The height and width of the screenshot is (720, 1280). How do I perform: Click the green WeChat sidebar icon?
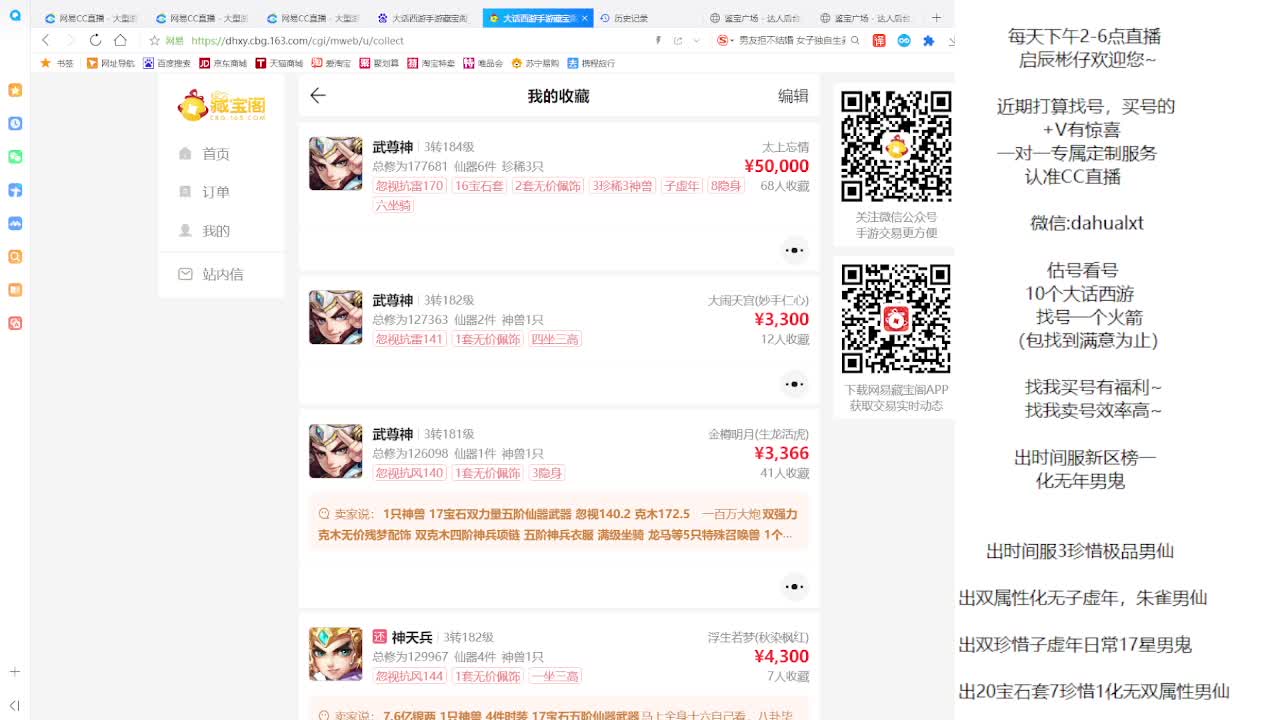point(15,157)
